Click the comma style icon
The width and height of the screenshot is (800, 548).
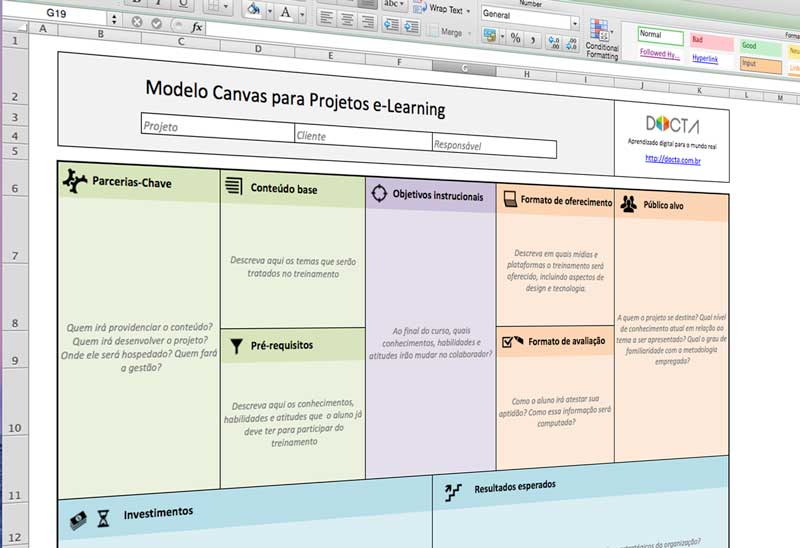coord(535,40)
